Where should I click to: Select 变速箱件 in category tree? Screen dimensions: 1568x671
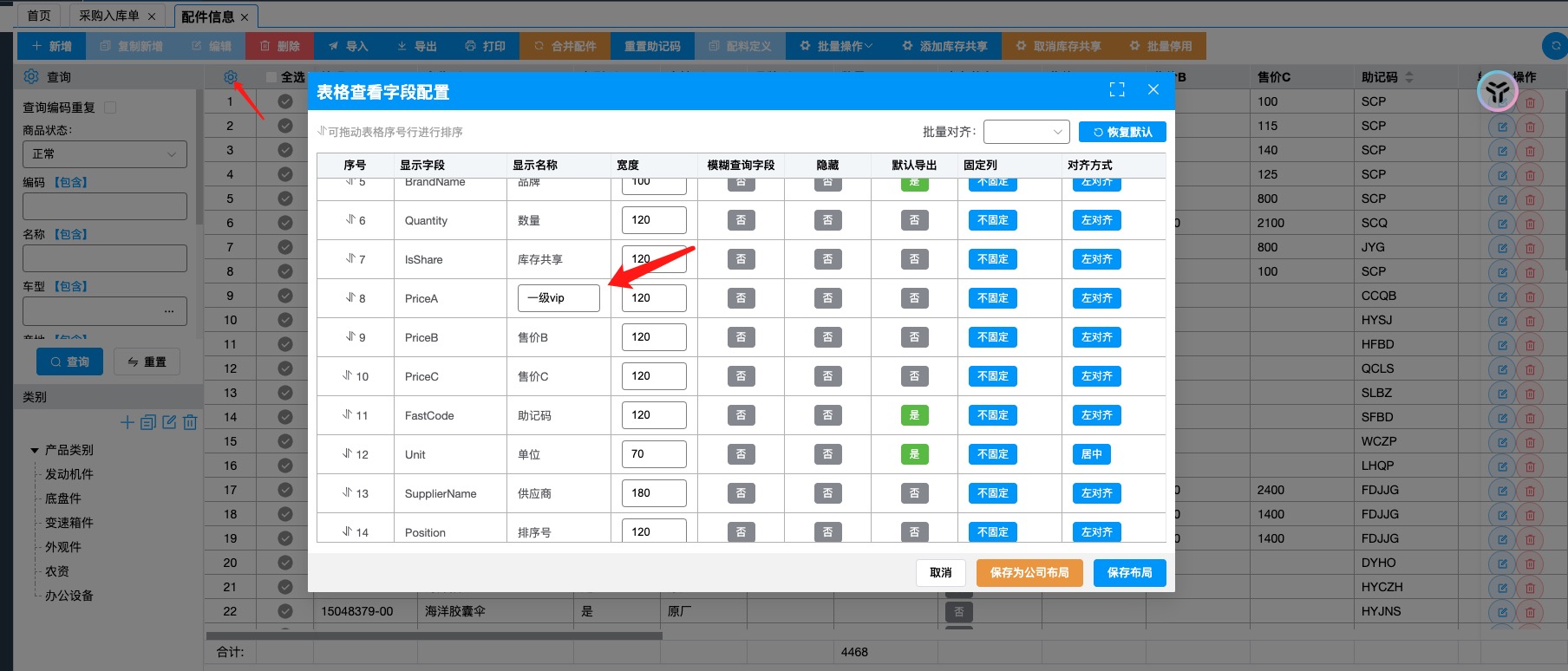pos(69,523)
